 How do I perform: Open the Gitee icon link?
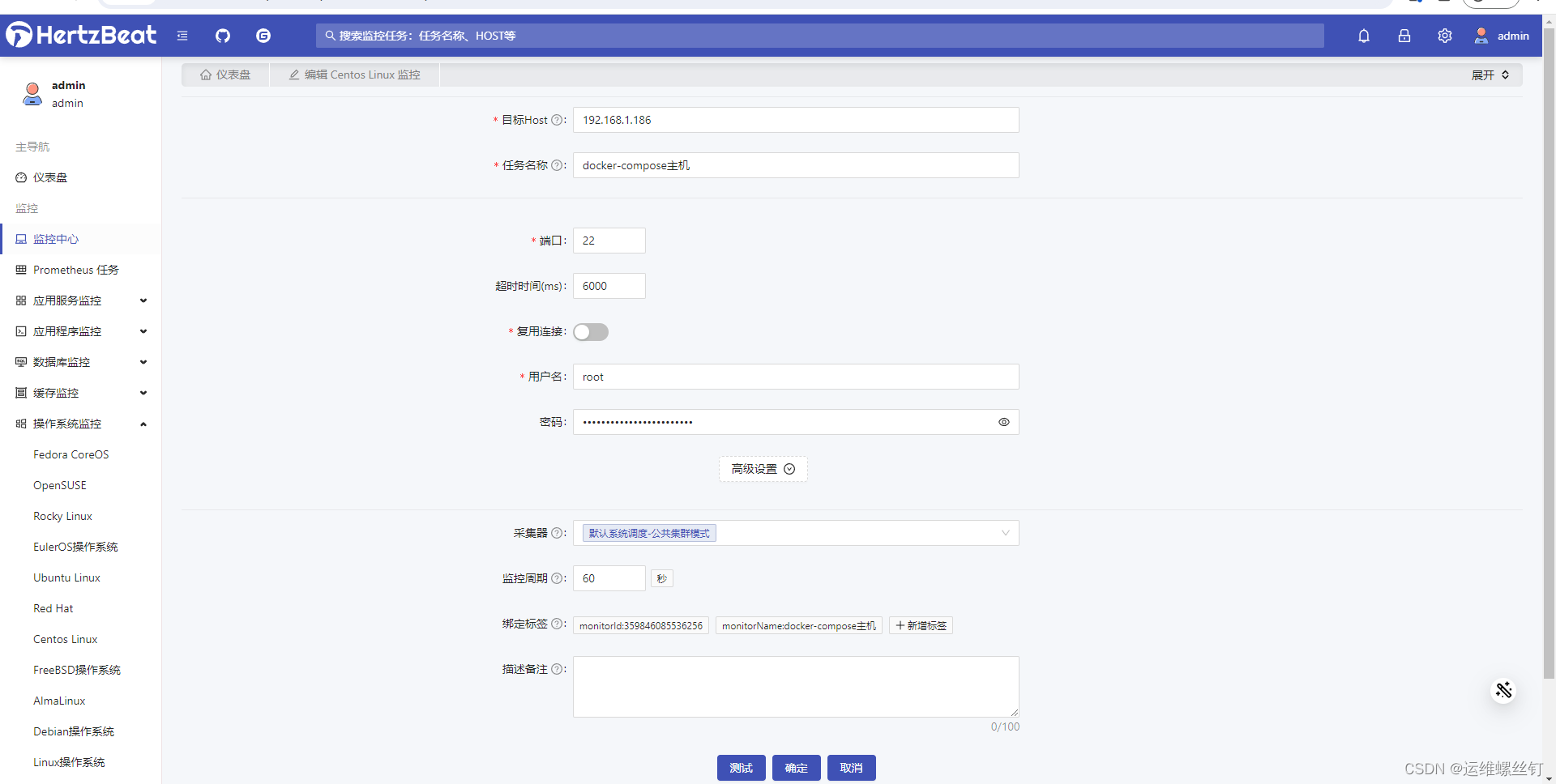(x=263, y=36)
